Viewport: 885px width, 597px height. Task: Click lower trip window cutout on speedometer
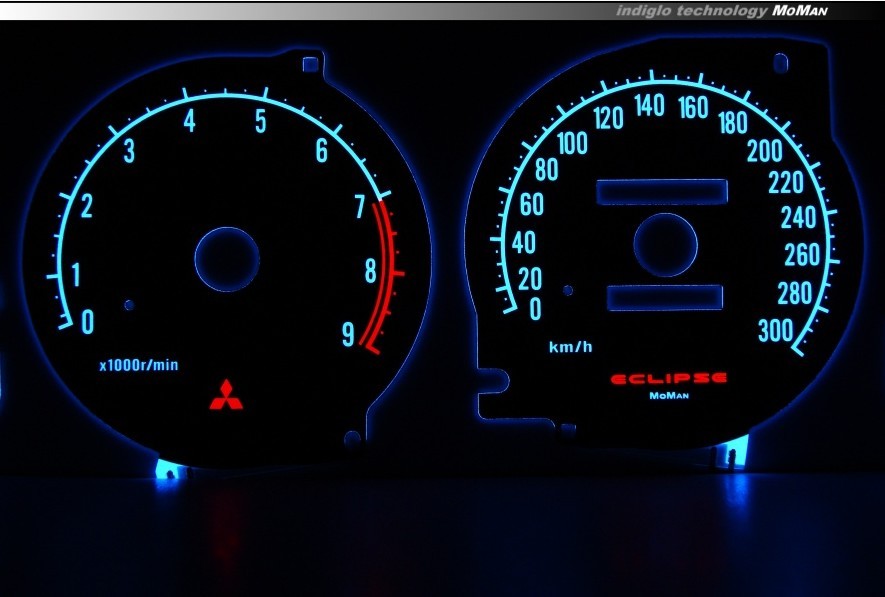pos(665,297)
